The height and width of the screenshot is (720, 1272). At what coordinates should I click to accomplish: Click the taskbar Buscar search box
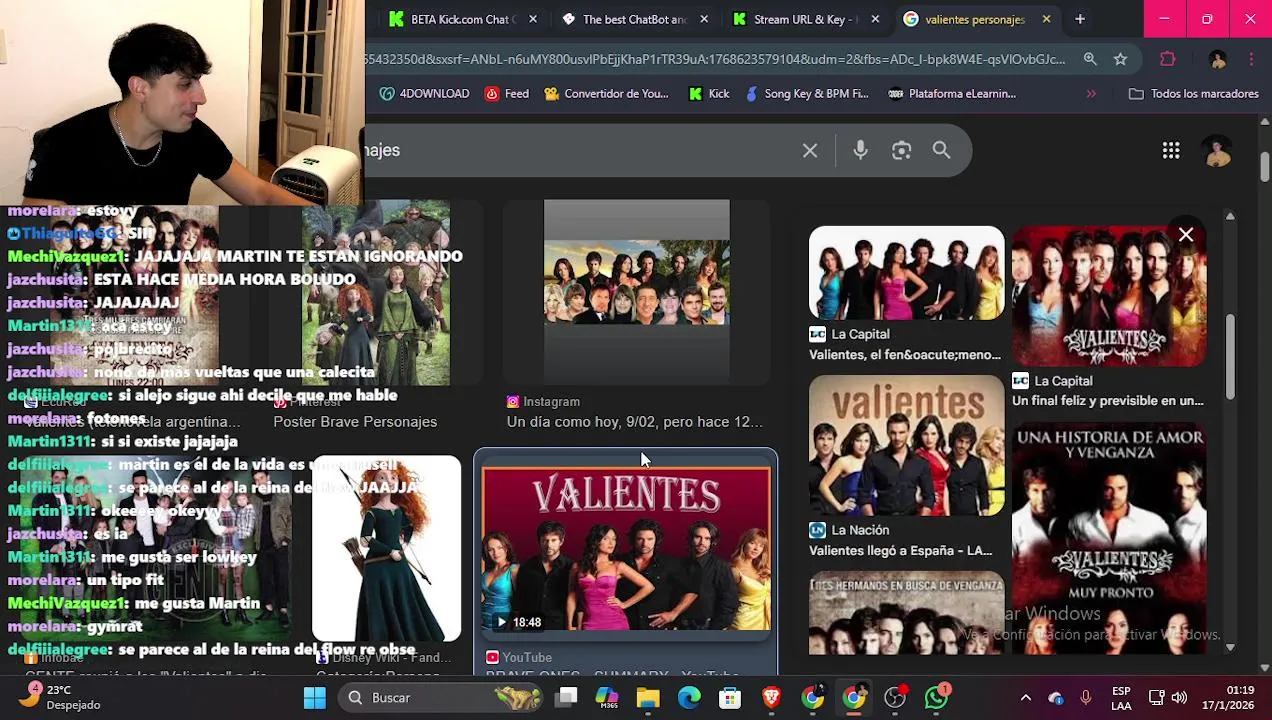click(442, 698)
